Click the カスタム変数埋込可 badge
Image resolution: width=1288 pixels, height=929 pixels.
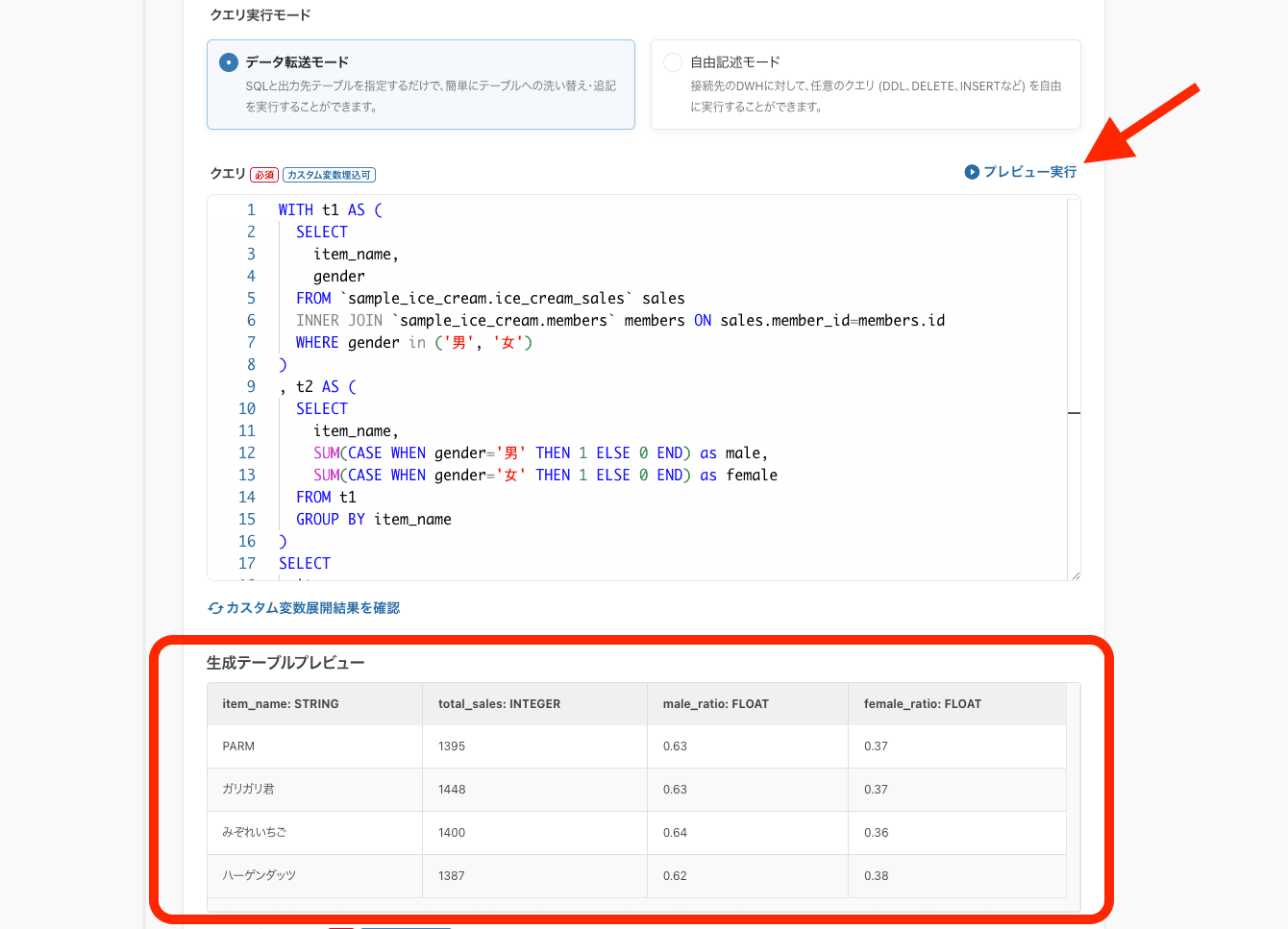pos(329,175)
